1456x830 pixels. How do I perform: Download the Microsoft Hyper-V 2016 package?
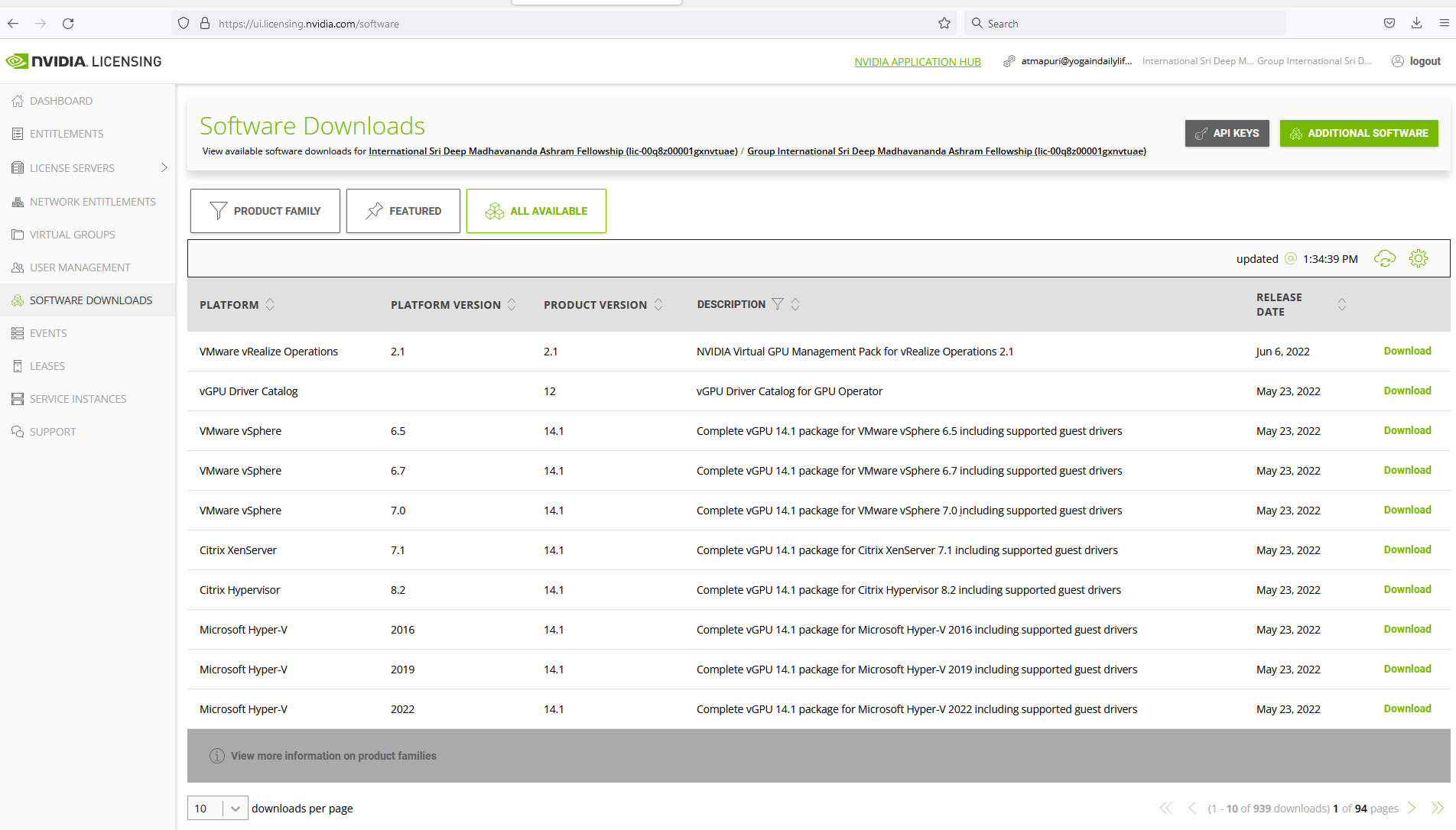[1407, 629]
